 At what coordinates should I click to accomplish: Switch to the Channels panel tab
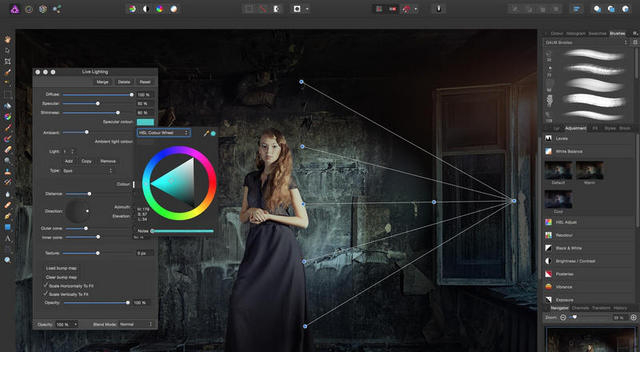[580, 308]
